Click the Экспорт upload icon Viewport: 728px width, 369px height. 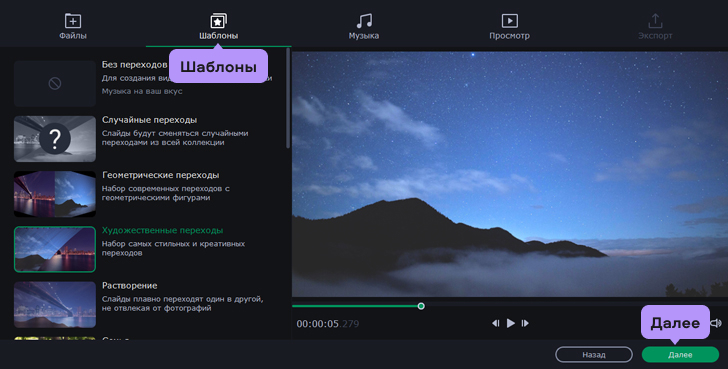tap(655, 20)
